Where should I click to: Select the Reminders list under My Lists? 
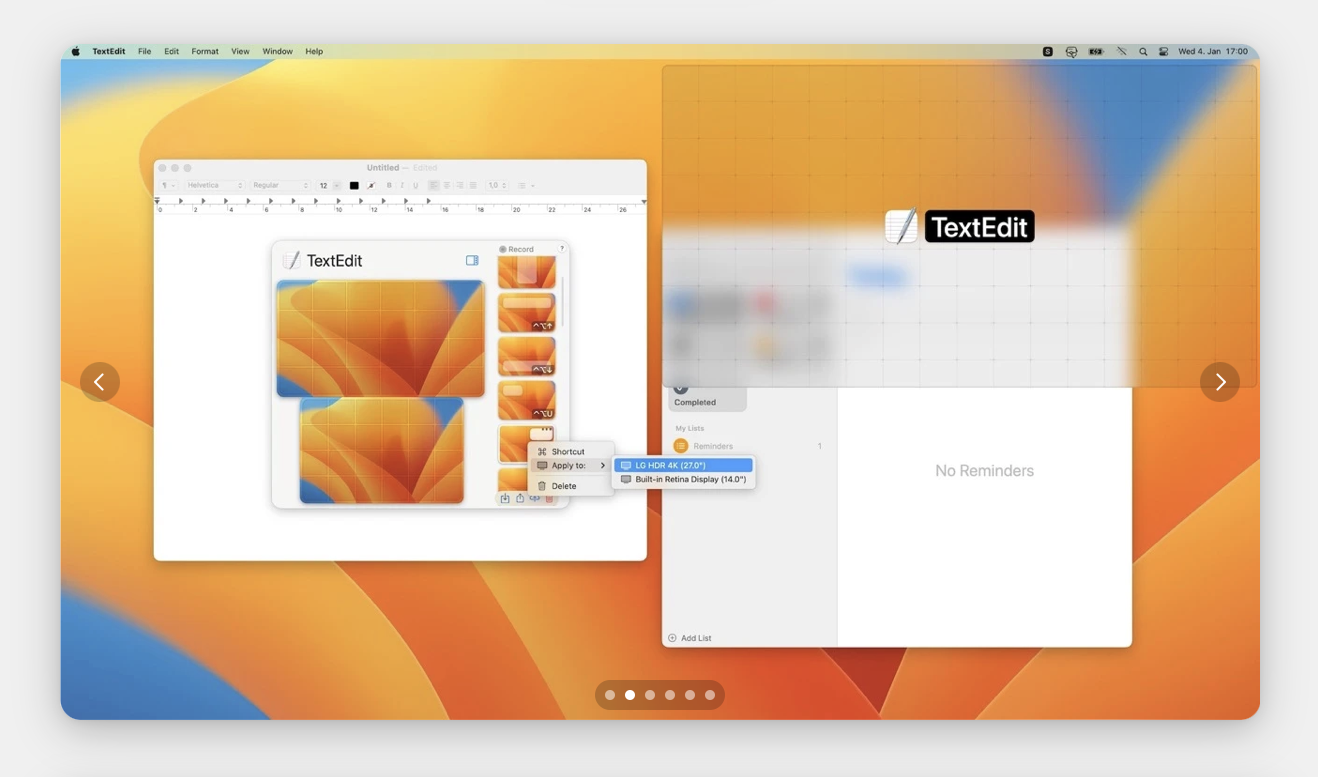(x=749, y=446)
